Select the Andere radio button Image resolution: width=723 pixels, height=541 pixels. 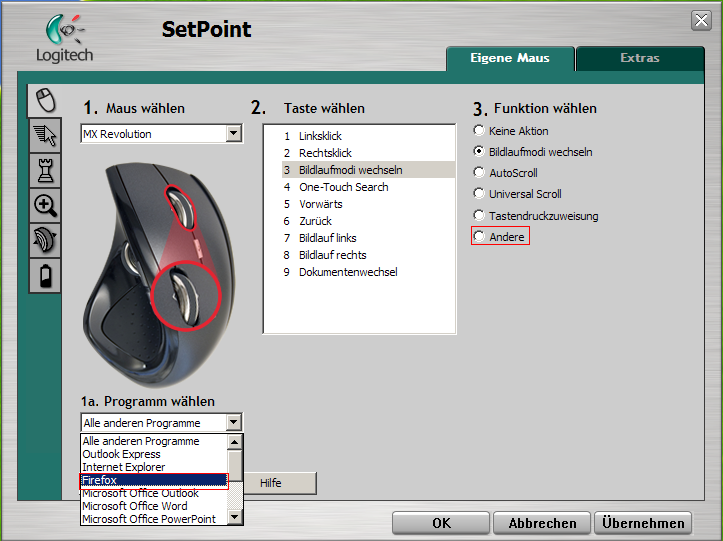pos(479,236)
